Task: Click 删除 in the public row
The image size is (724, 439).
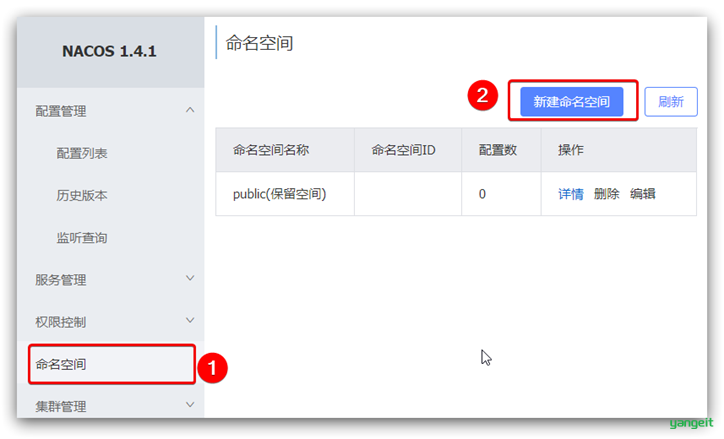Action: pos(606,194)
